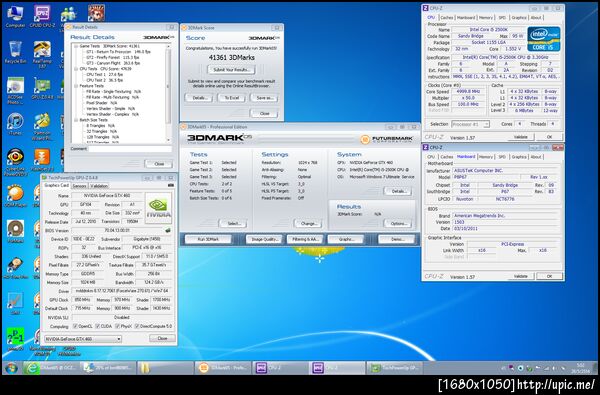This screenshot has height=395, width=600.
Task: Click the NVIDIA logo in GPU-Z
Action: [158, 208]
